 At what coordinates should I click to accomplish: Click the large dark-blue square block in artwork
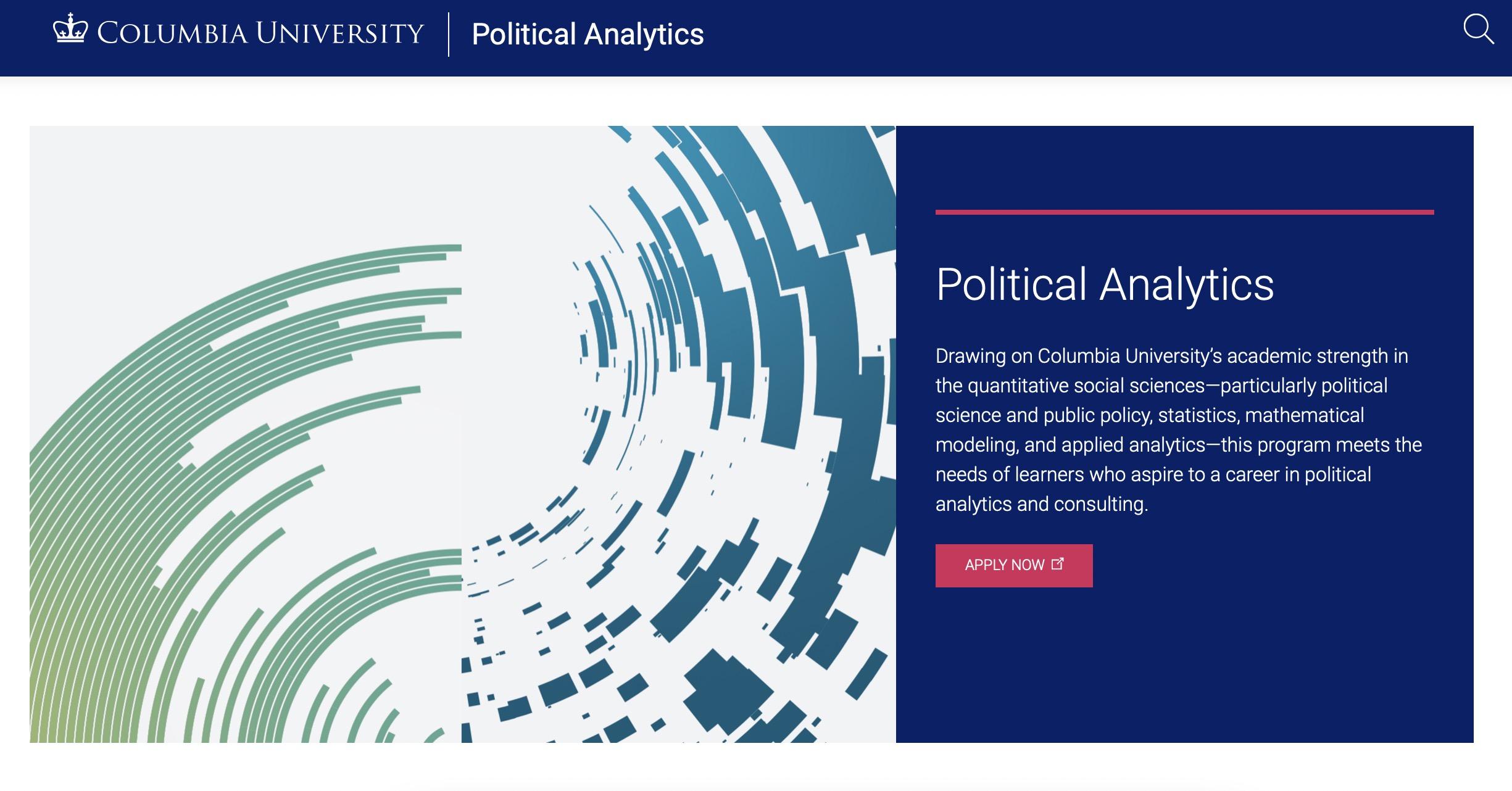(728, 692)
